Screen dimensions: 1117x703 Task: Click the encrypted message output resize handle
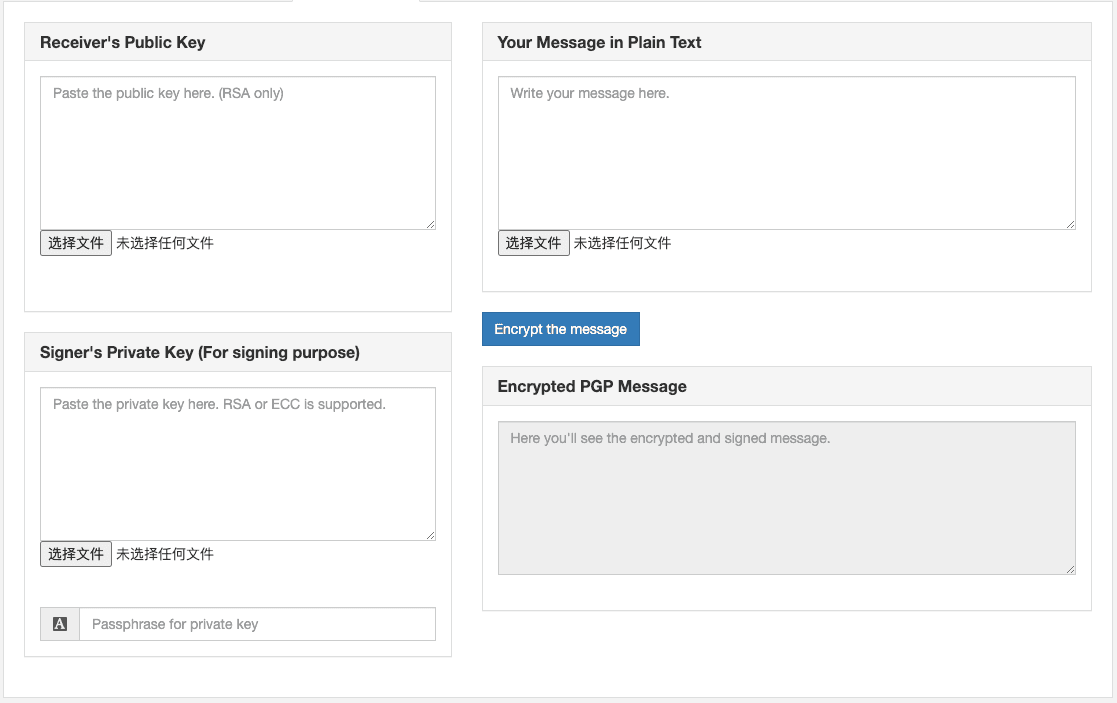pos(1070,569)
